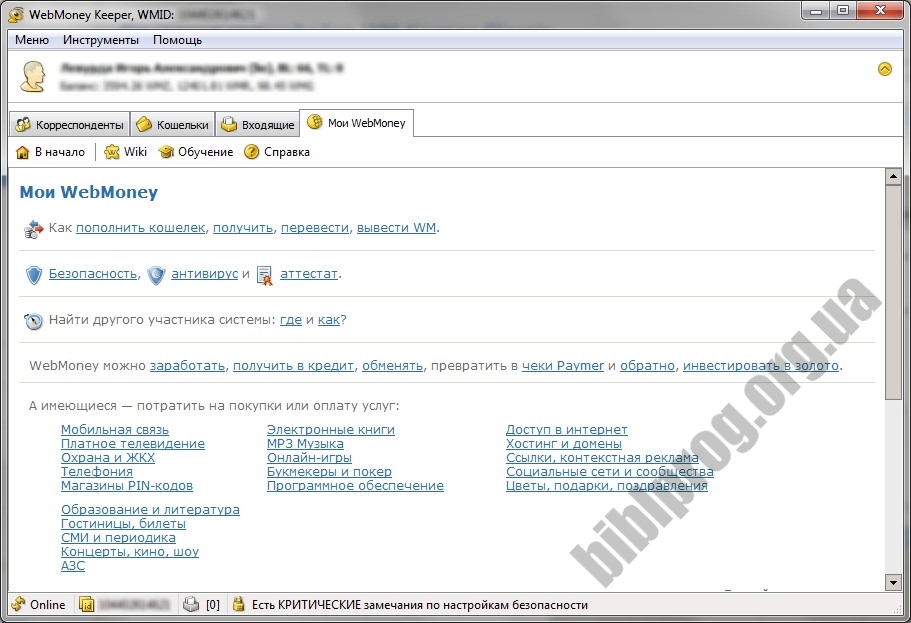Click the user avatar icon
911x623 pixels.
(x=33, y=77)
